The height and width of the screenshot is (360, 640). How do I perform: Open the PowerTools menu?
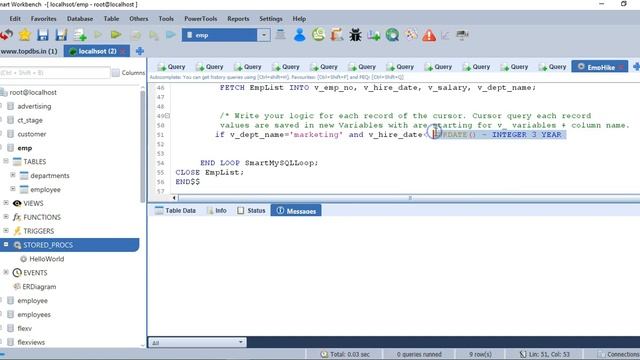click(x=200, y=19)
